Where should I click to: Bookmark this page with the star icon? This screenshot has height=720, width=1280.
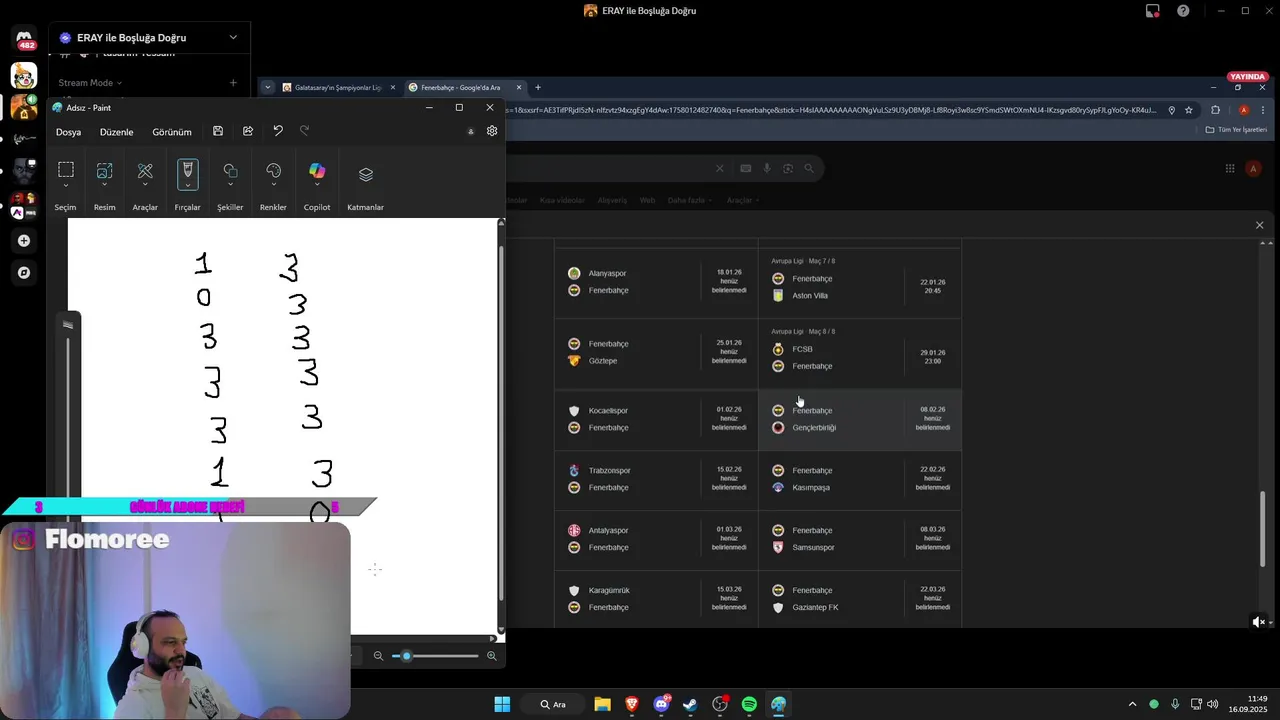[x=1189, y=110]
